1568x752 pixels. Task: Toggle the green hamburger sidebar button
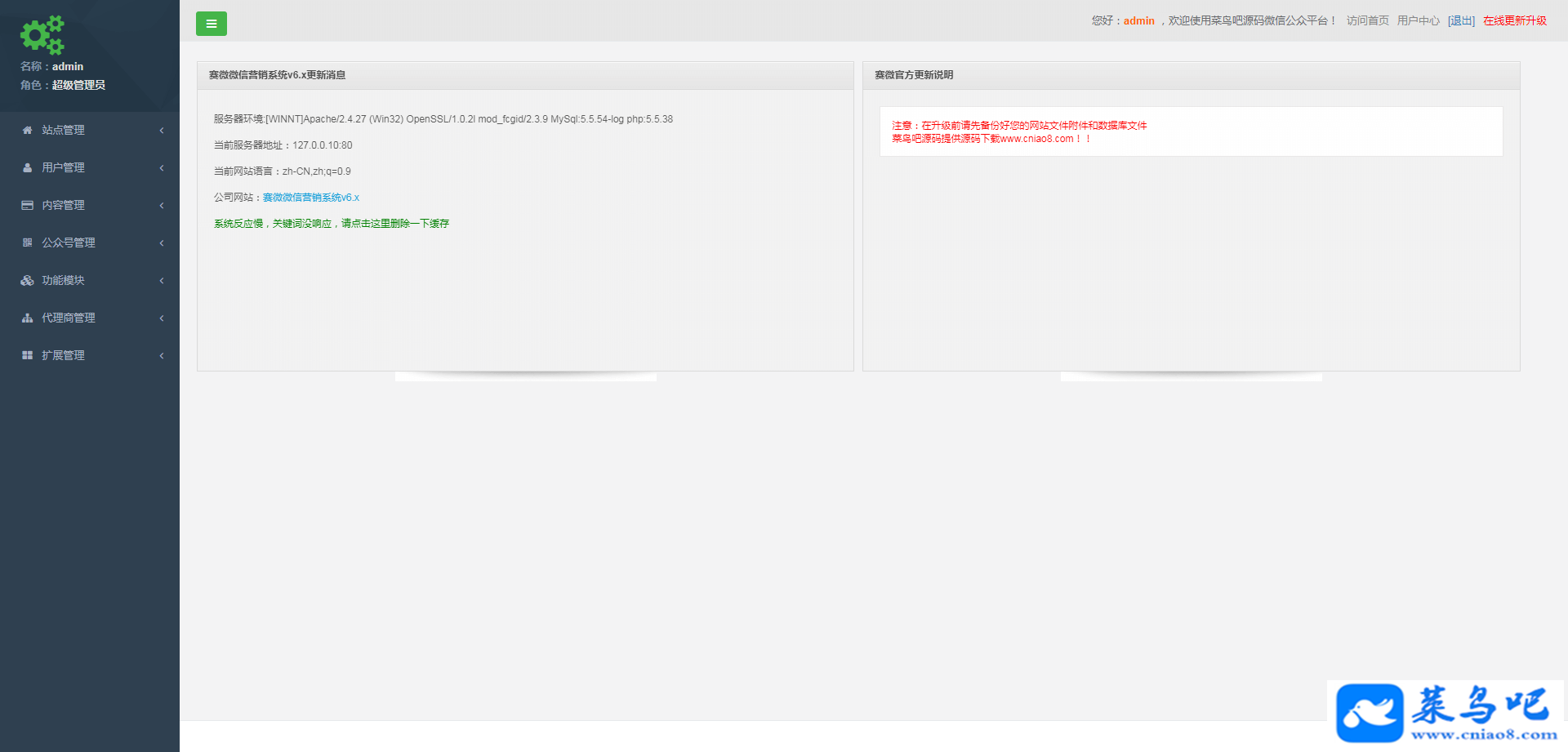pos(212,24)
